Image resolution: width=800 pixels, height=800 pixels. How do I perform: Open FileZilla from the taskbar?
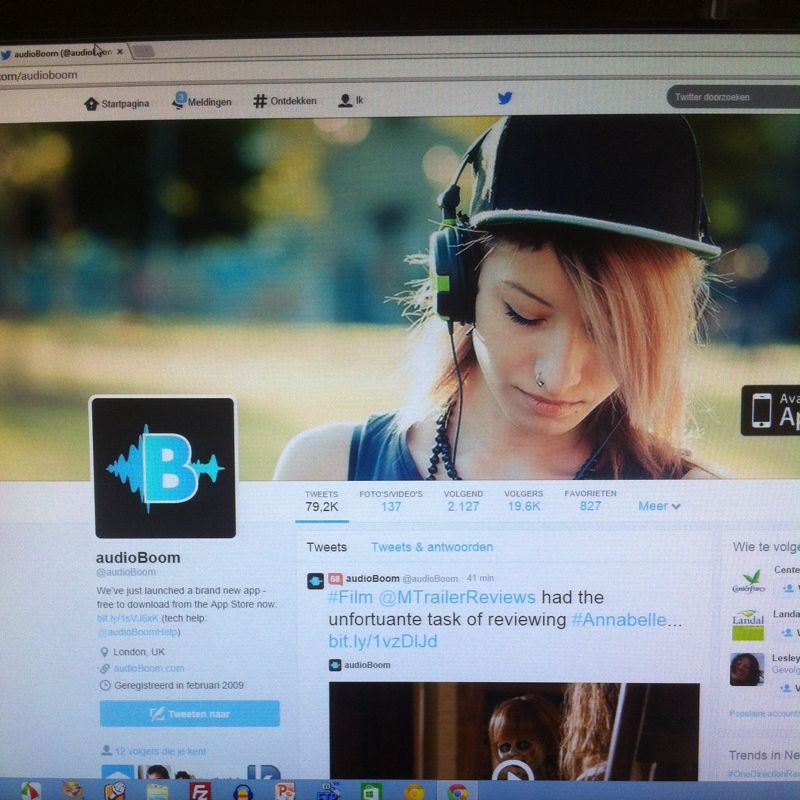[x=198, y=790]
